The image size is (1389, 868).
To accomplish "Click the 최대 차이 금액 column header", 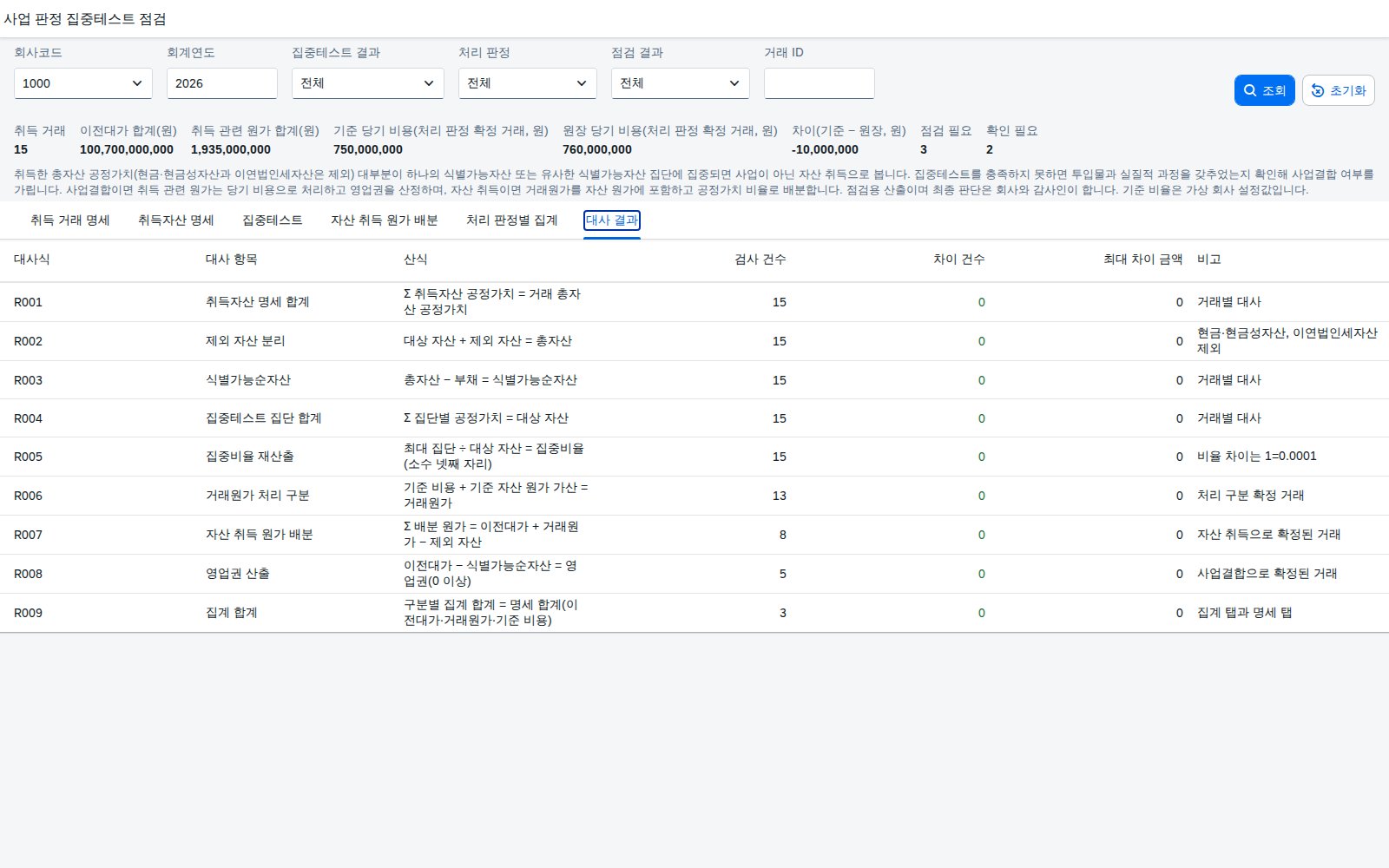I will pos(1143,260).
